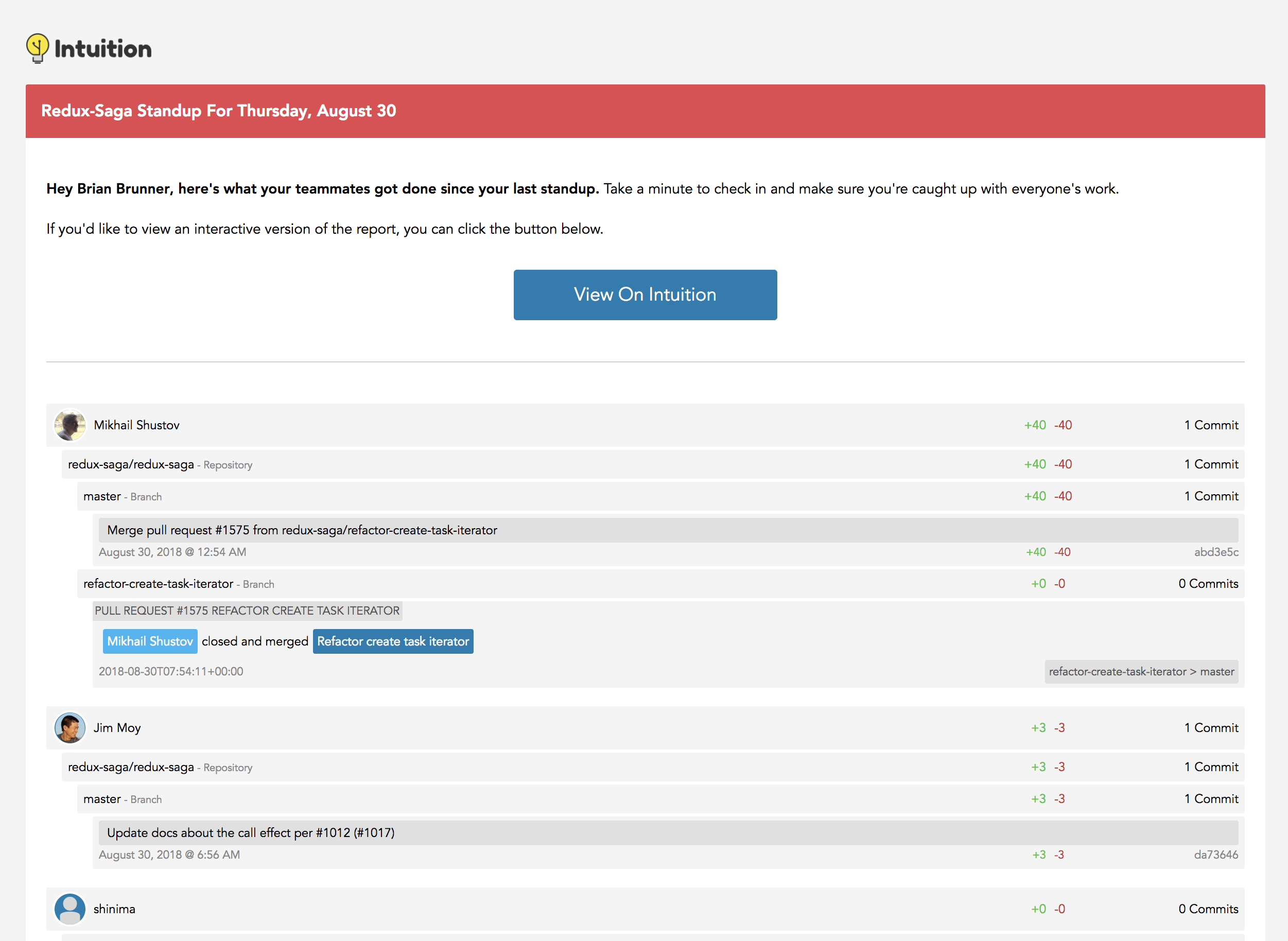The width and height of the screenshot is (1288, 941).
Task: Open redux-saga repository under Mikhail Shustov
Action: pyautogui.click(x=131, y=464)
